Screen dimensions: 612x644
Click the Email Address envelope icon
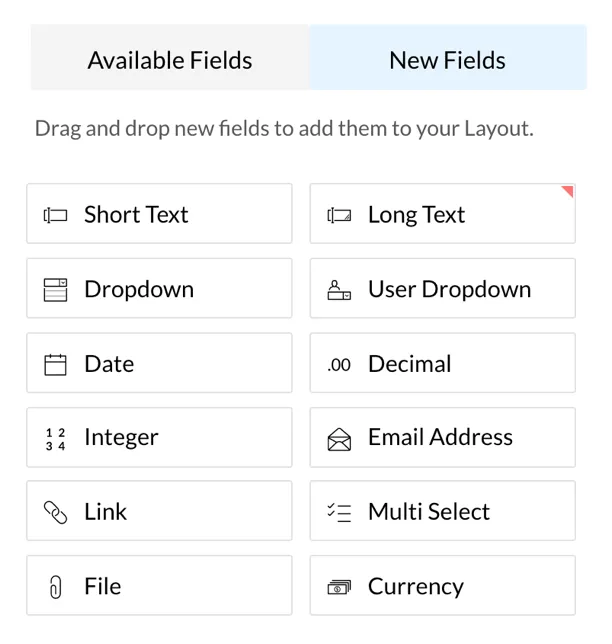click(x=339, y=439)
